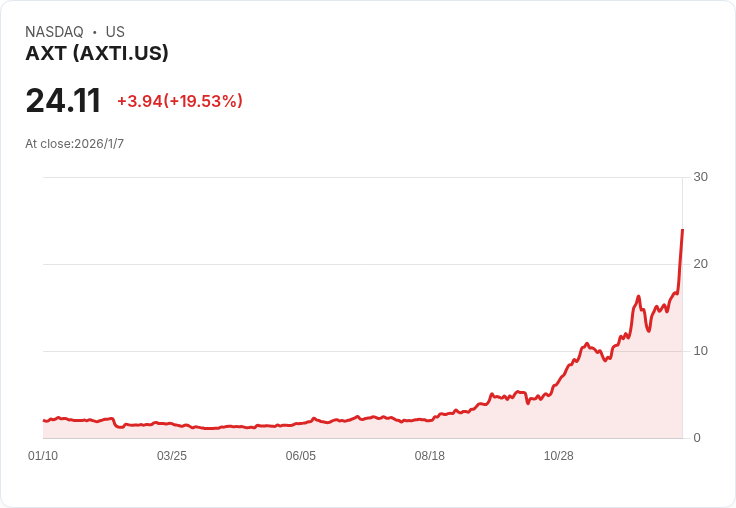736x508 pixels.
Task: Click the AXT (AXTI.US) stock title
Action: 97,53
